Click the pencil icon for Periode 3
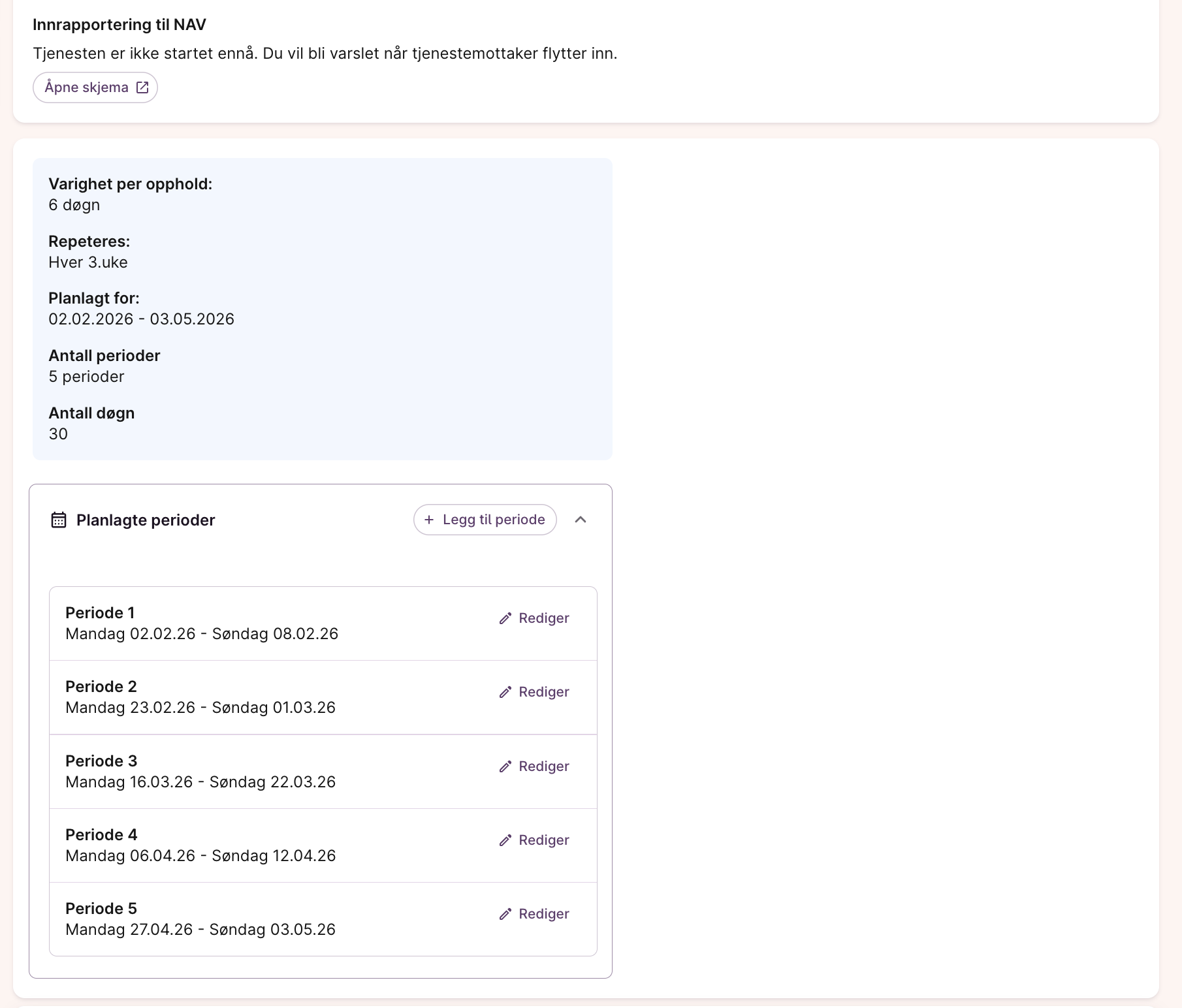This screenshot has width=1182, height=1008. coord(505,766)
